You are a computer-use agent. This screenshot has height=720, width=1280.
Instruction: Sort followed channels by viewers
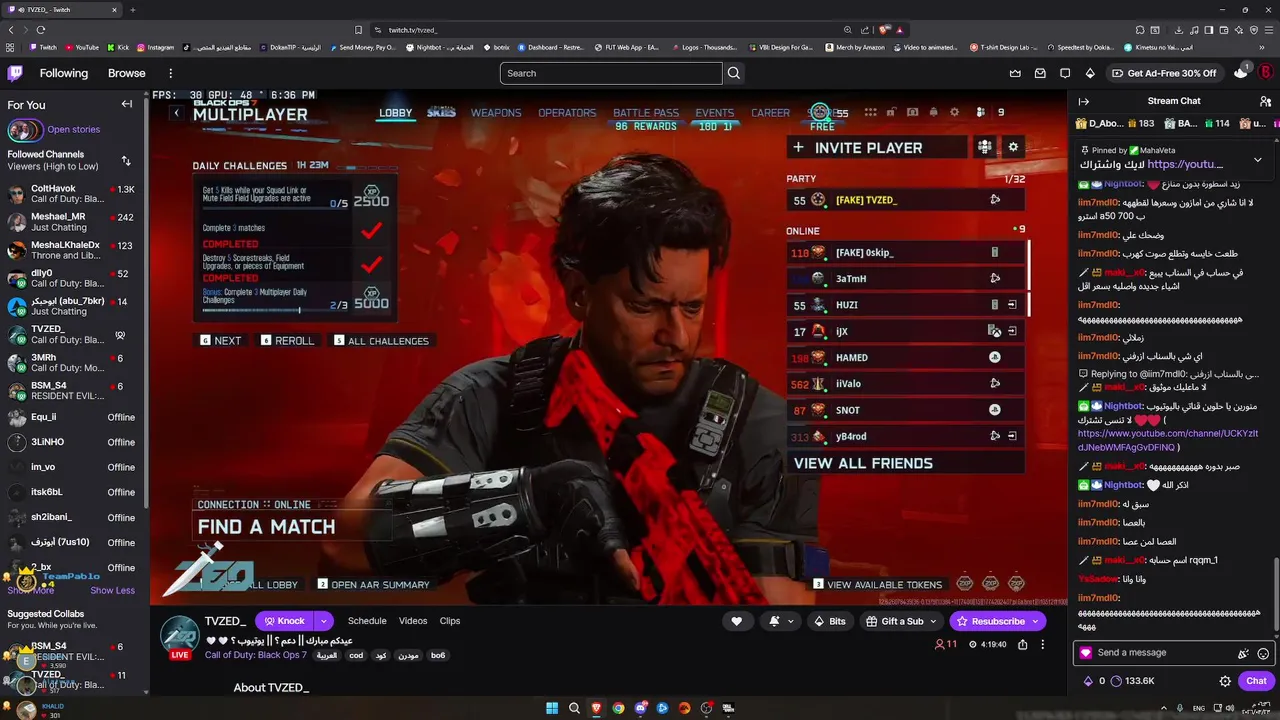coord(126,160)
